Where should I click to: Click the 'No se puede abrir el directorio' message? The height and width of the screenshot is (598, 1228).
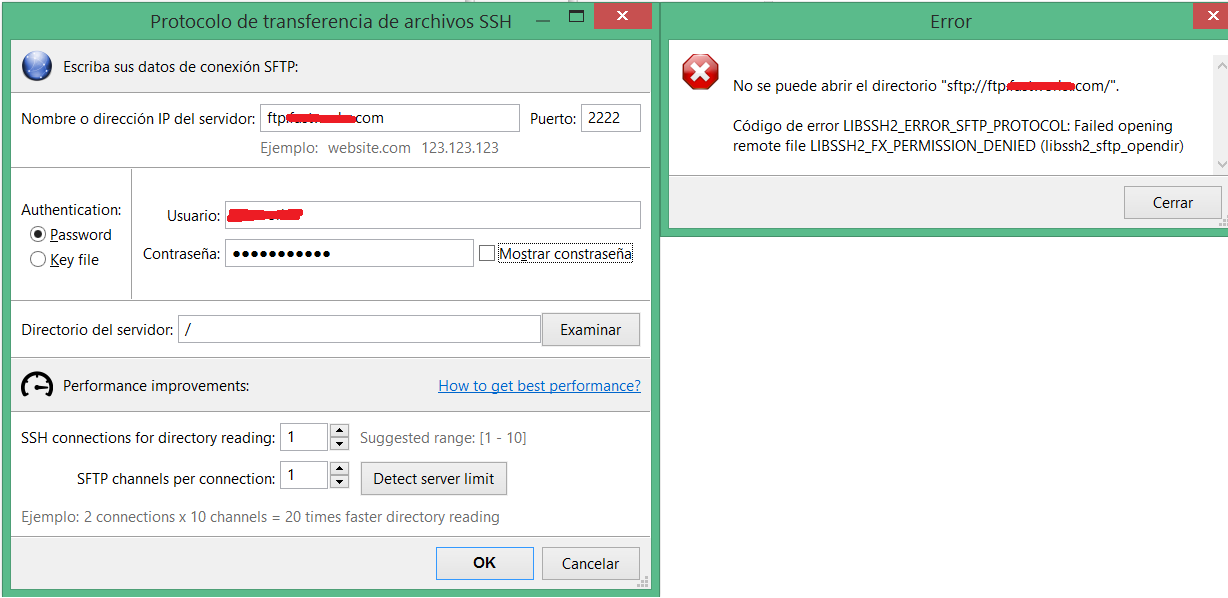[926, 86]
